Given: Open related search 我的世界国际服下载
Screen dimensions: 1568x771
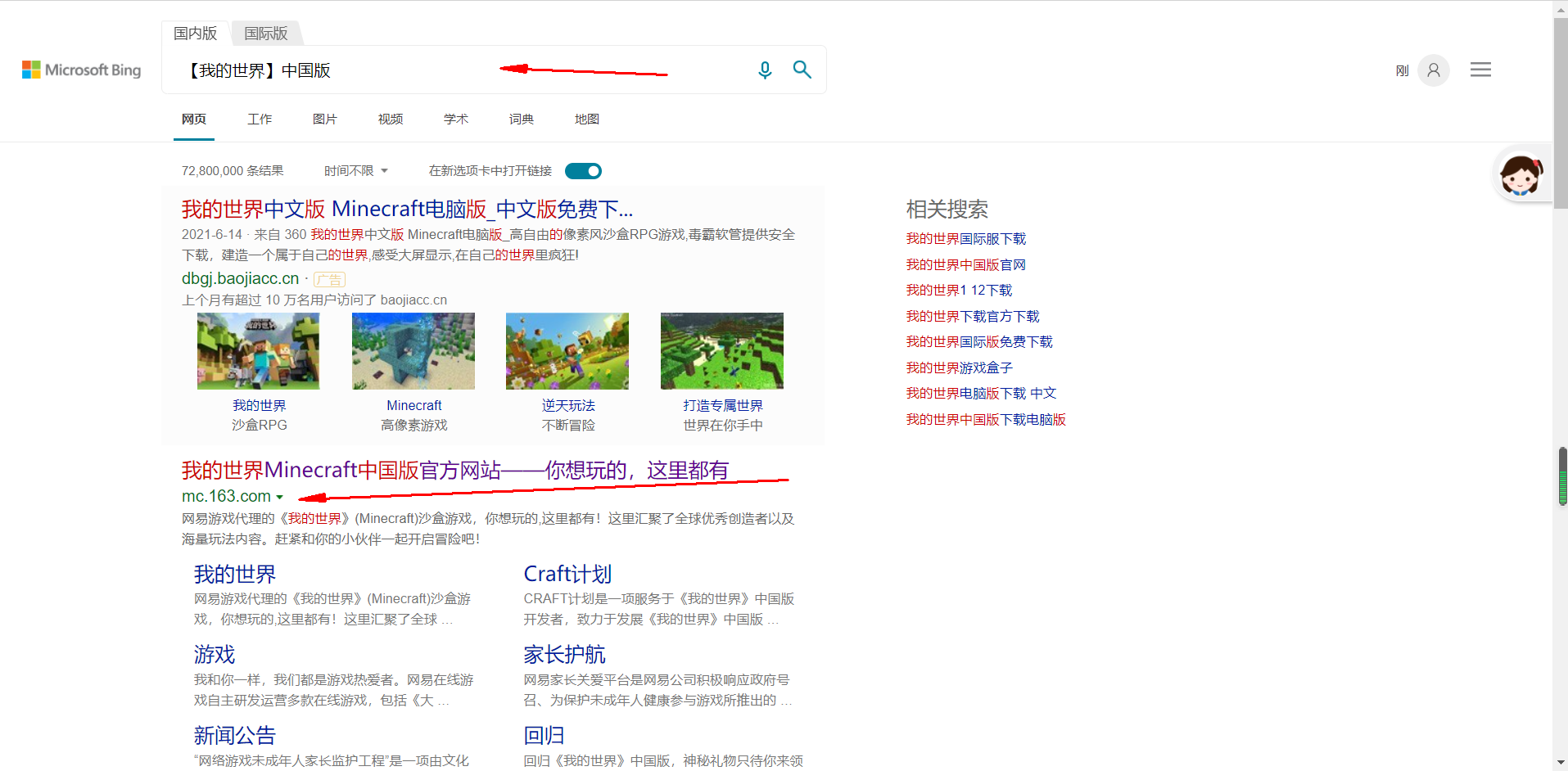Looking at the screenshot, I should [966, 239].
